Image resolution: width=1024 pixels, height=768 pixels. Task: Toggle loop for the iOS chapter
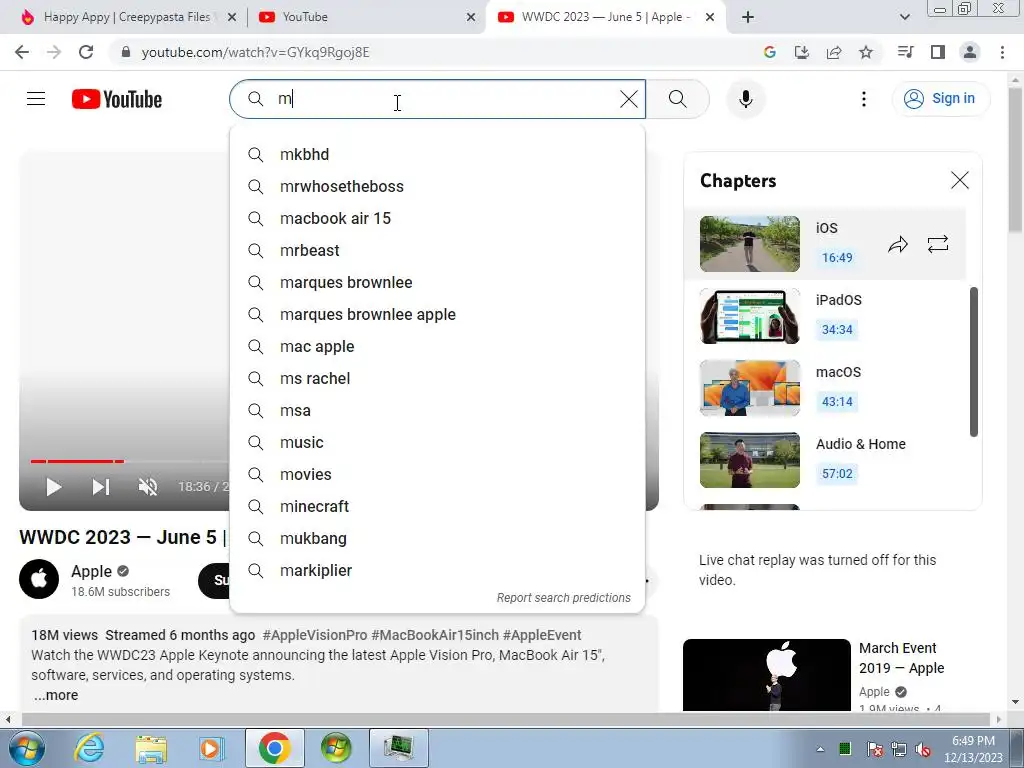tap(938, 244)
